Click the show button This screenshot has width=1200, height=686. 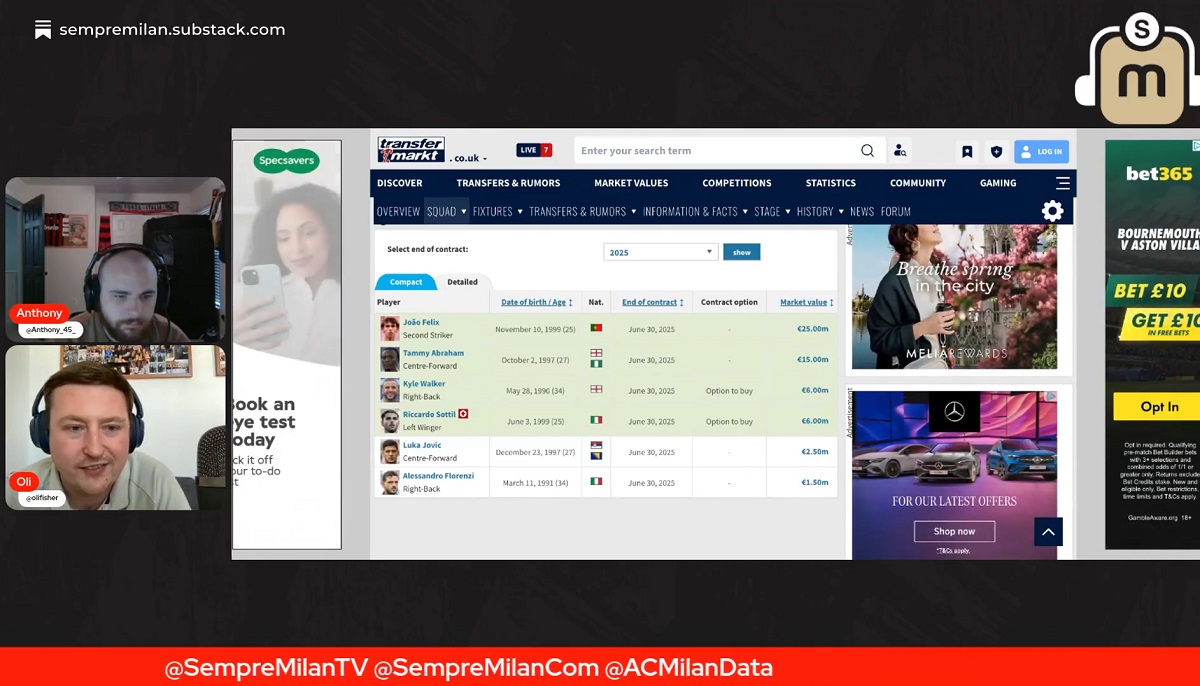742,252
